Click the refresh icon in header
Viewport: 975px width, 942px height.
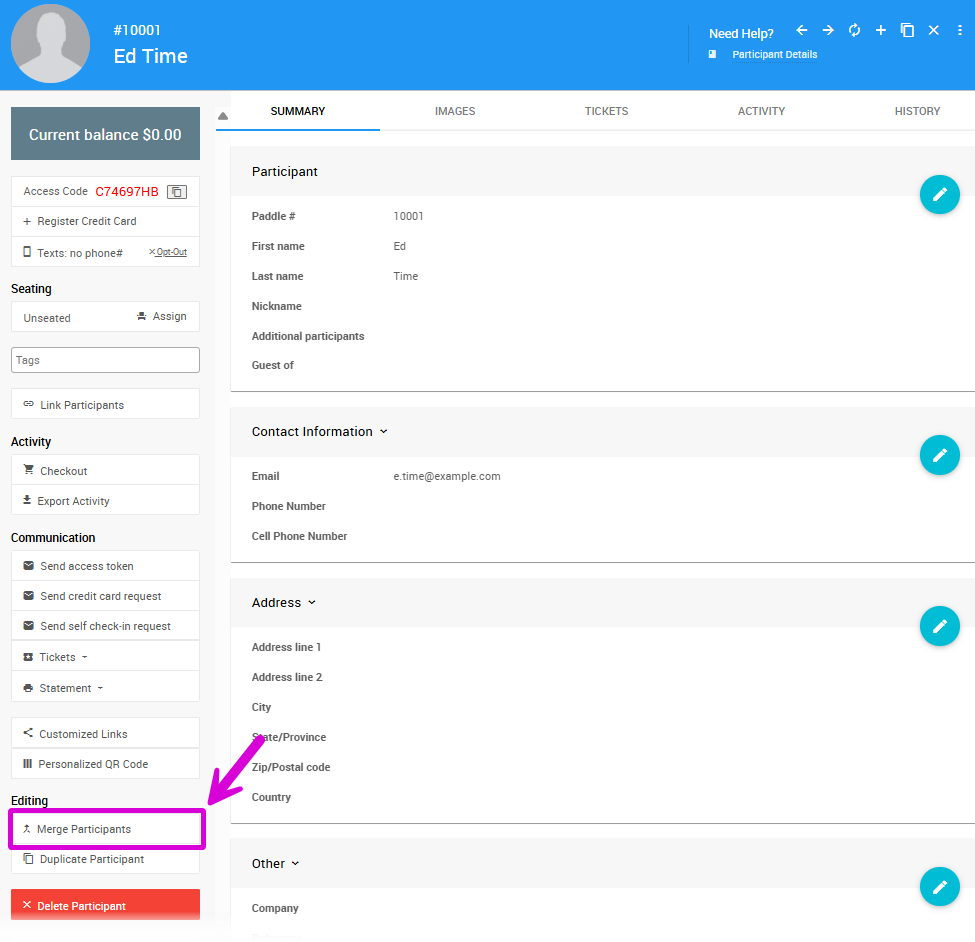pos(854,31)
